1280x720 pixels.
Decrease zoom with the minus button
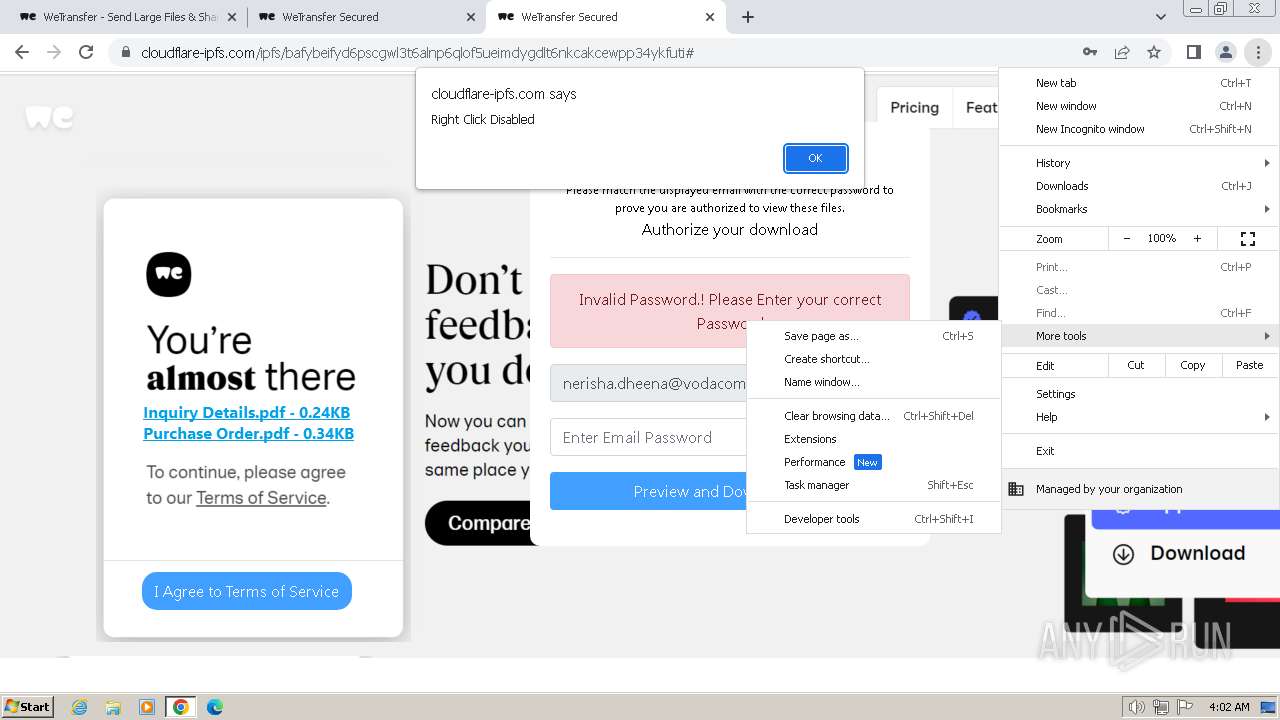(x=1127, y=239)
